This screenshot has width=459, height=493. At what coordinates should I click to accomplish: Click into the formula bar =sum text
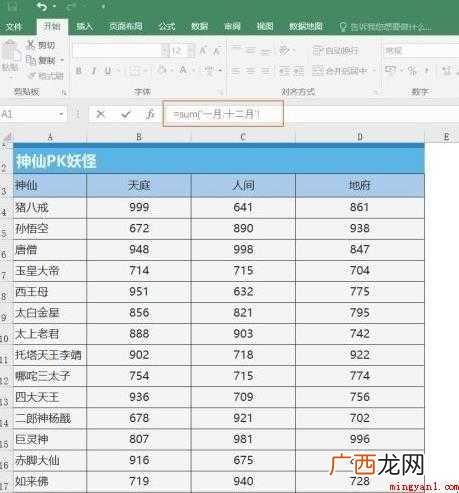[x=216, y=114]
